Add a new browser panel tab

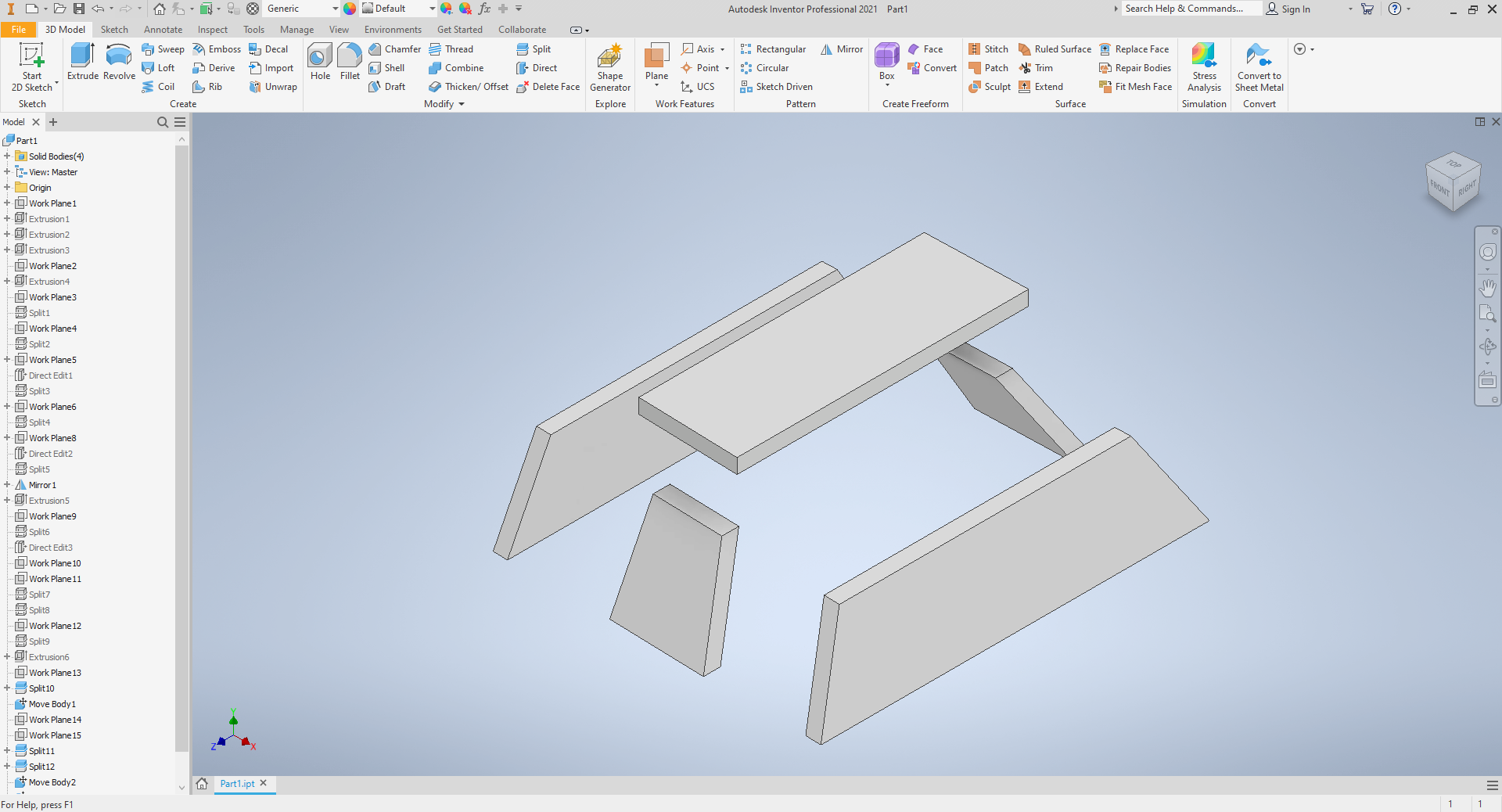coord(53,122)
